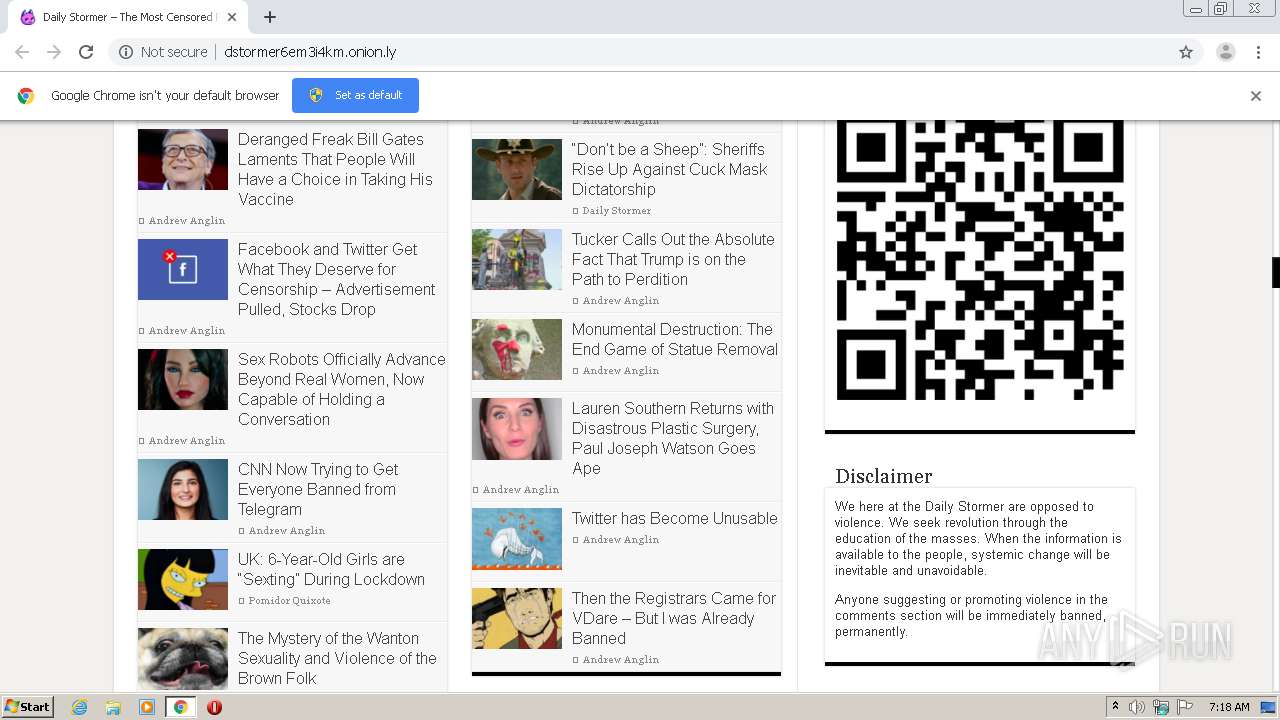Open the UK Lockdown article headline
The height and width of the screenshot is (720, 1280).
331,569
